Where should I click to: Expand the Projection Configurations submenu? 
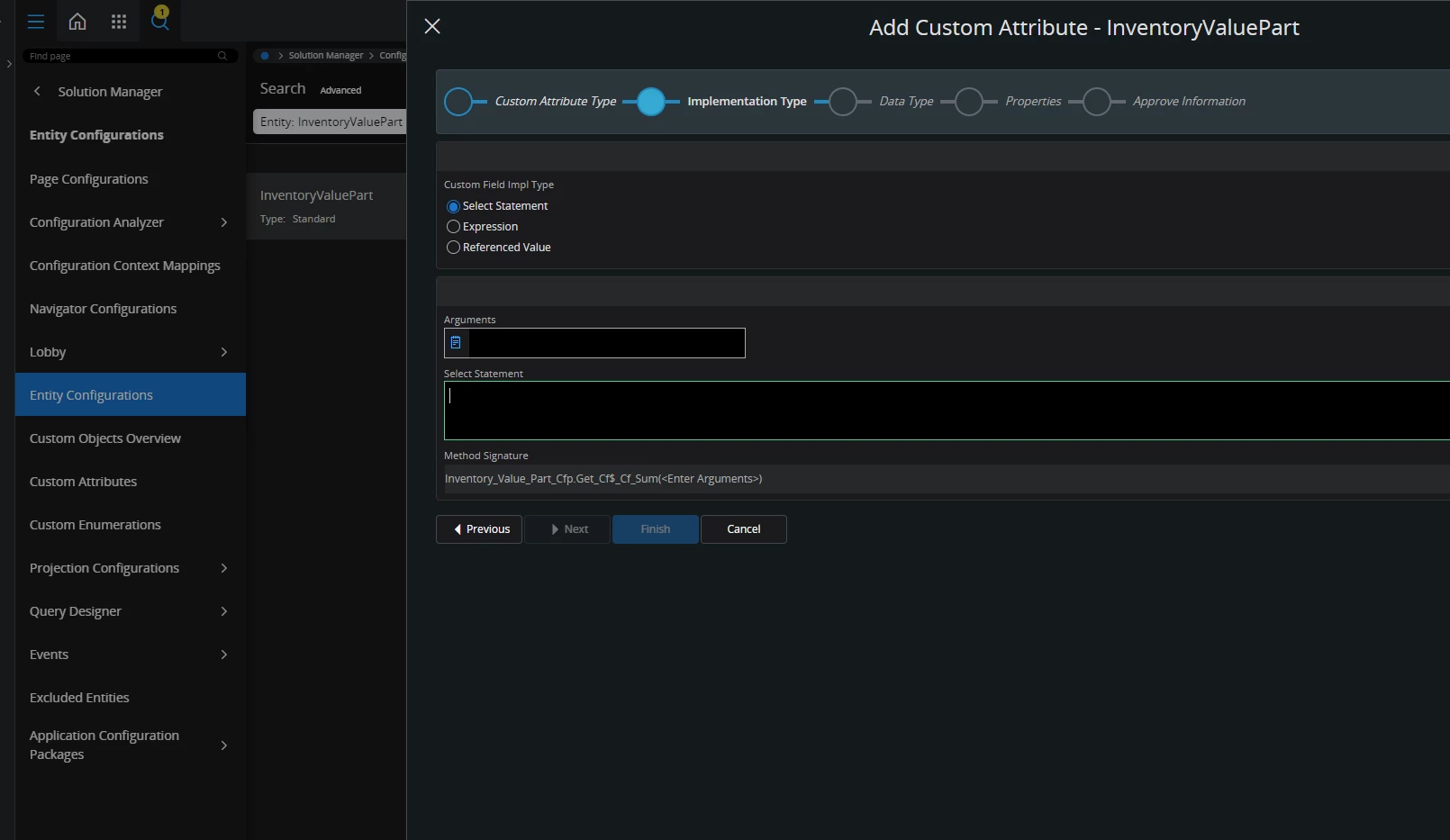224,568
